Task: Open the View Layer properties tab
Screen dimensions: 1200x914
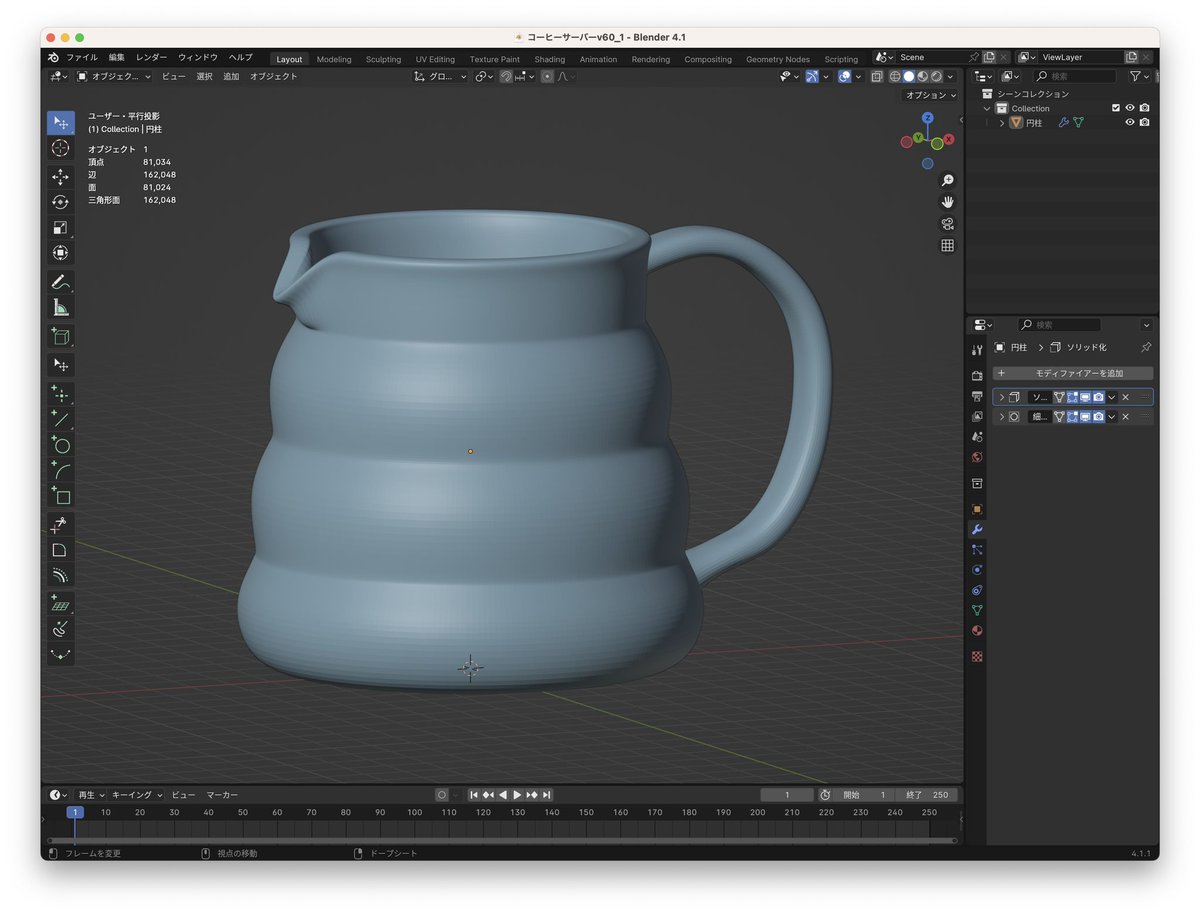Action: tap(977, 416)
